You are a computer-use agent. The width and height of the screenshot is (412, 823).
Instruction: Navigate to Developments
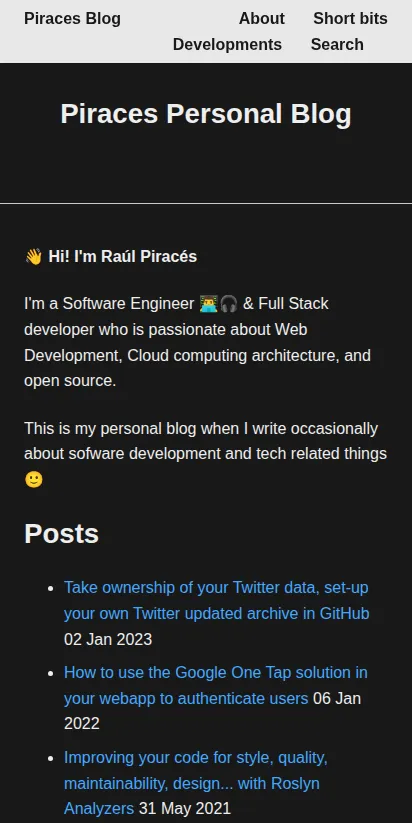coord(227,45)
